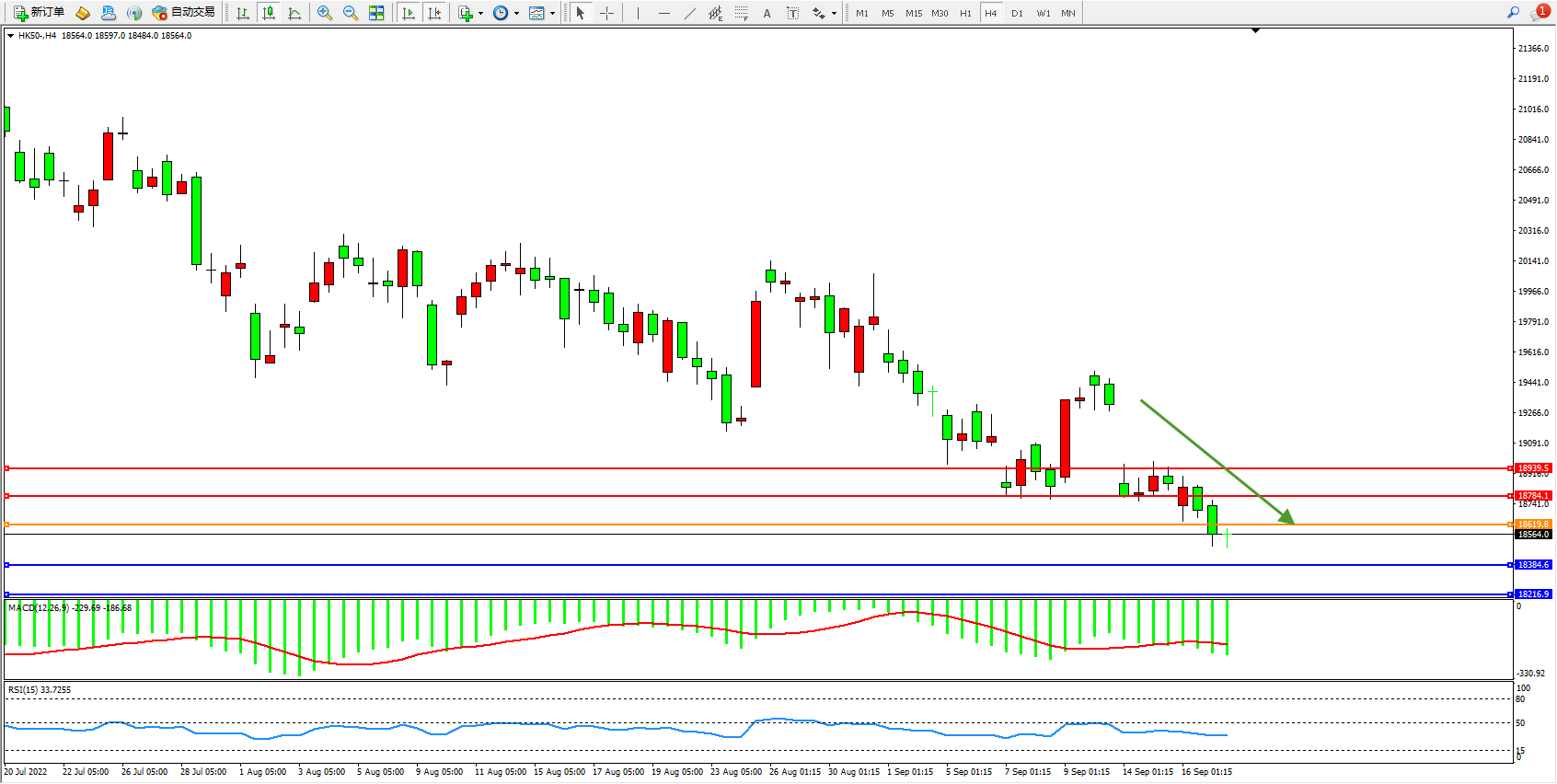Click the green trend arrow's arrowhead
This screenshot has height=784, width=1557.
(x=1288, y=518)
